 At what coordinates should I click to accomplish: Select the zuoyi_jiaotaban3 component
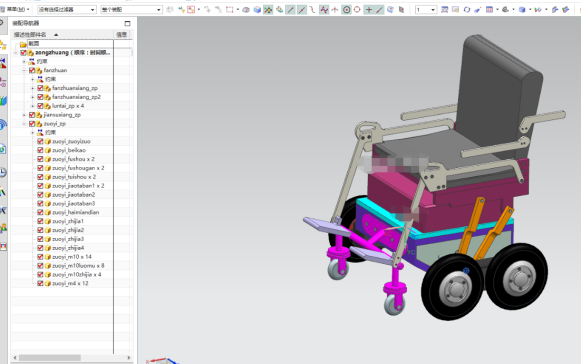coord(74,203)
